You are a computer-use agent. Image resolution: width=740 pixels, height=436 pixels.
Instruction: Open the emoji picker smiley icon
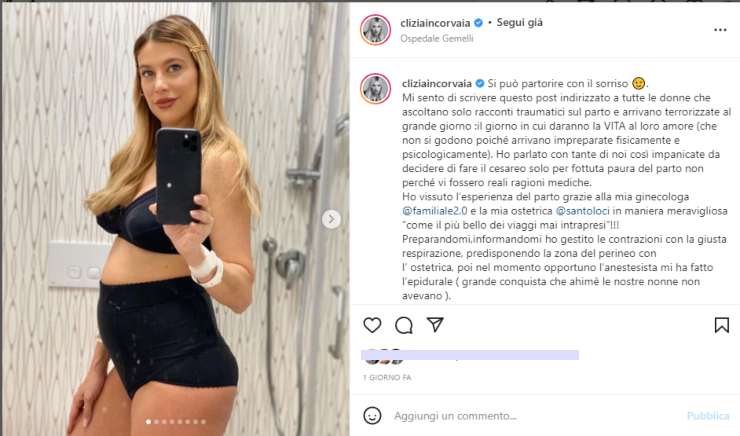tap(372, 416)
